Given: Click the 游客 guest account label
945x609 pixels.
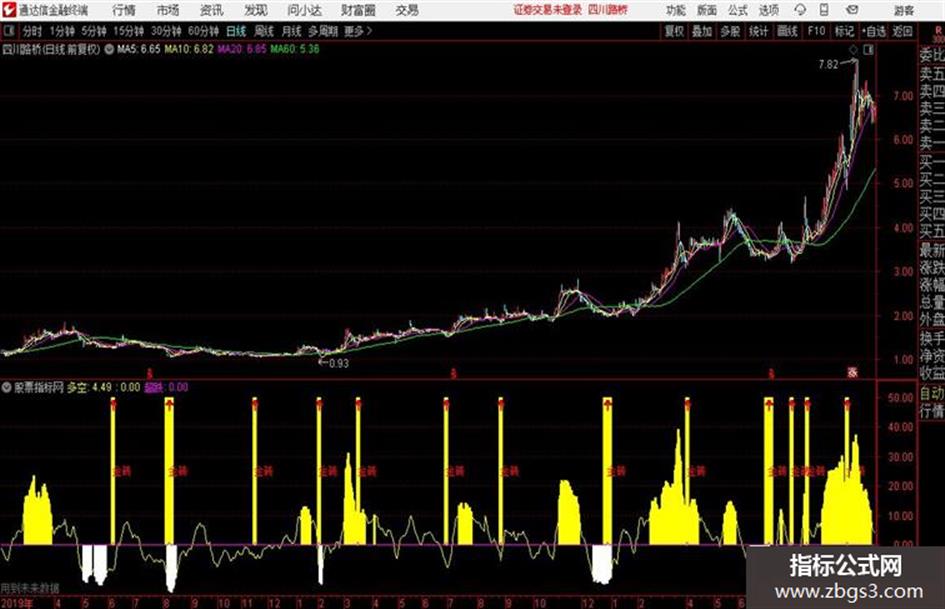Looking at the screenshot, I should pyautogui.click(x=904, y=10).
